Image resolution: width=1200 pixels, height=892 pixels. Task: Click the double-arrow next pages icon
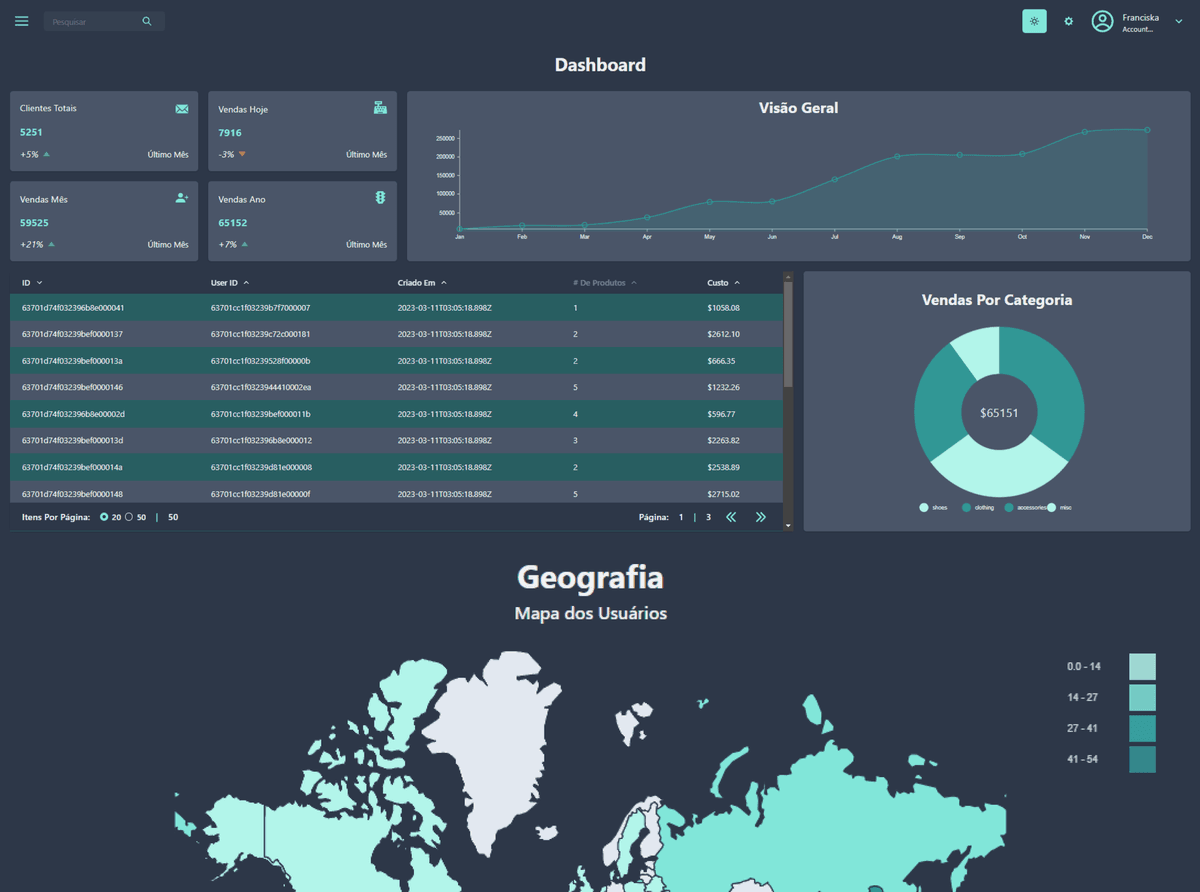(761, 517)
